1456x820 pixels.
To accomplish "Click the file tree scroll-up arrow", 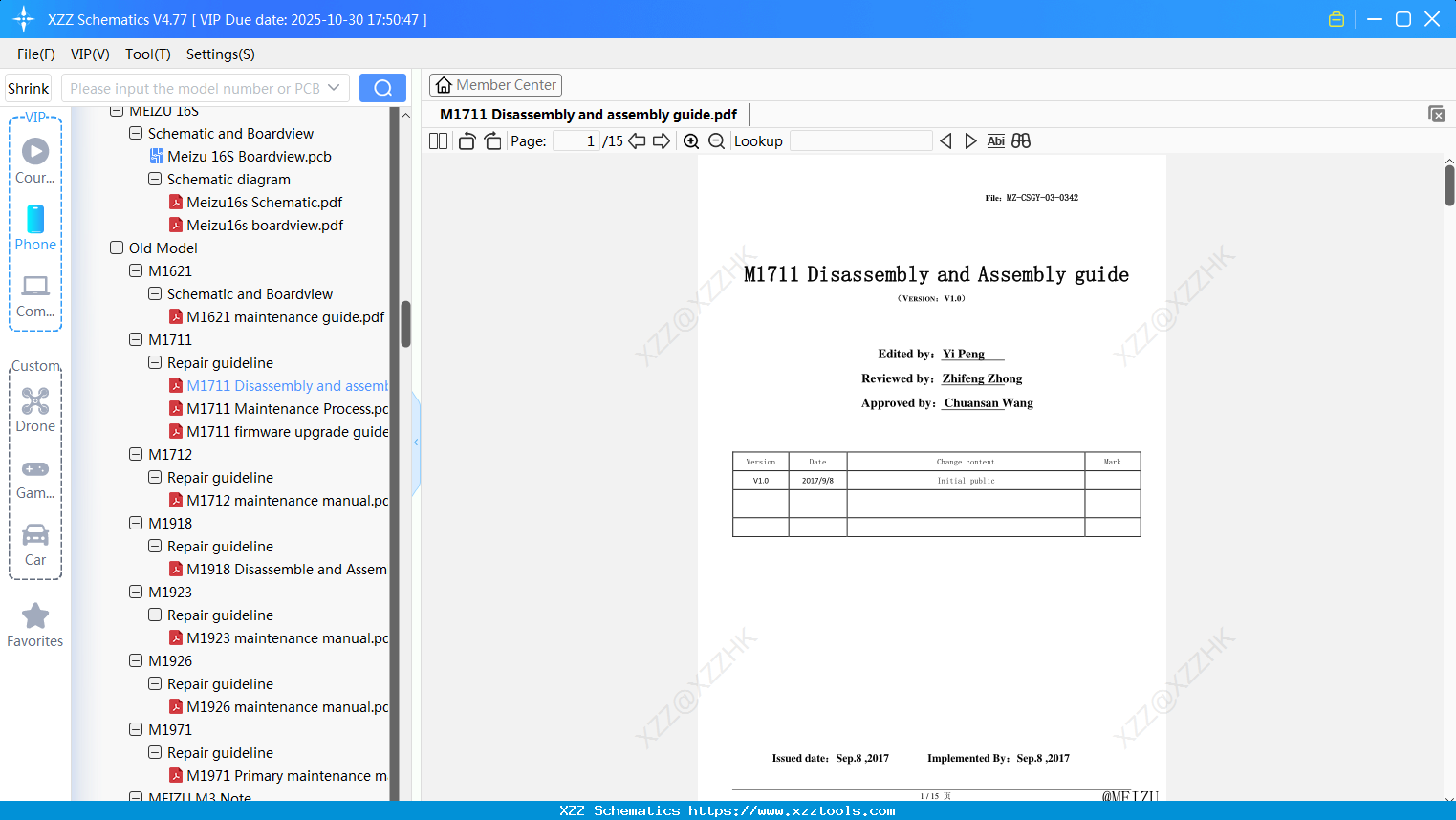I will pyautogui.click(x=405, y=115).
